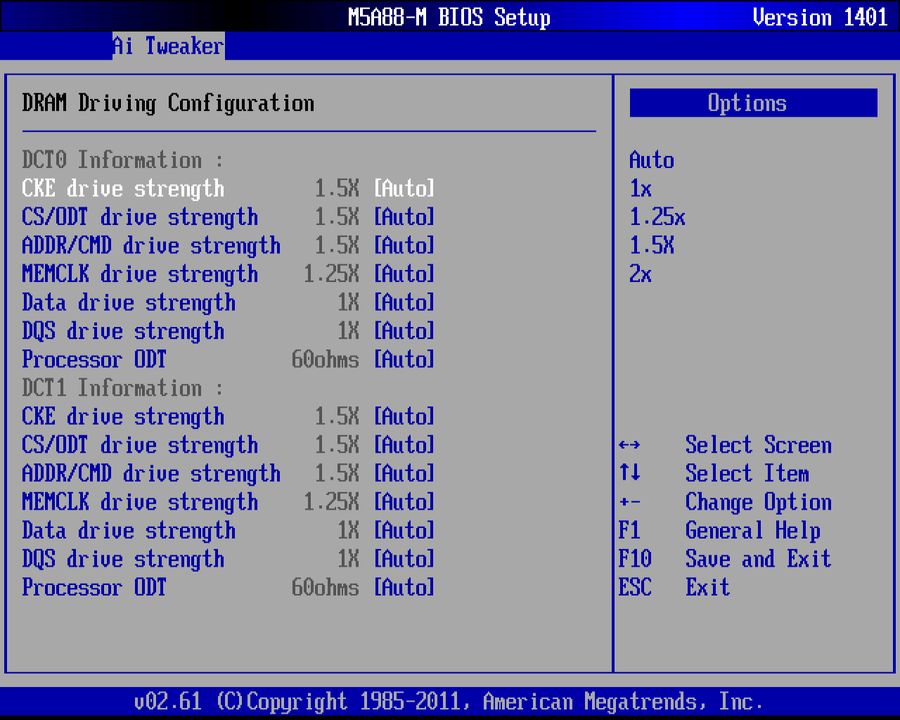Click the Options panel header
The image size is (900, 720).
coord(753,103)
